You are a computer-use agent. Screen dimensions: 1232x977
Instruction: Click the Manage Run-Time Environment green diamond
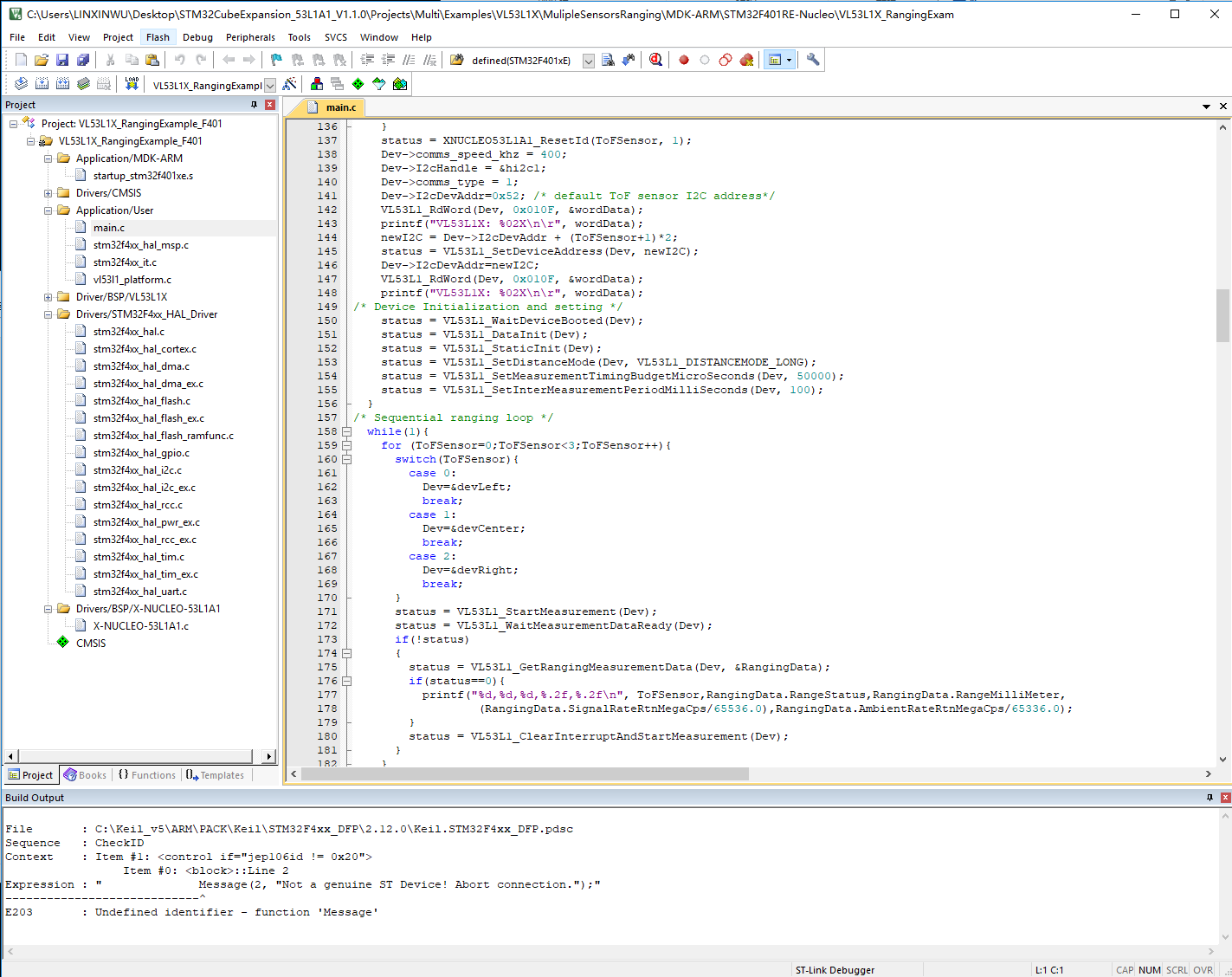click(x=358, y=84)
